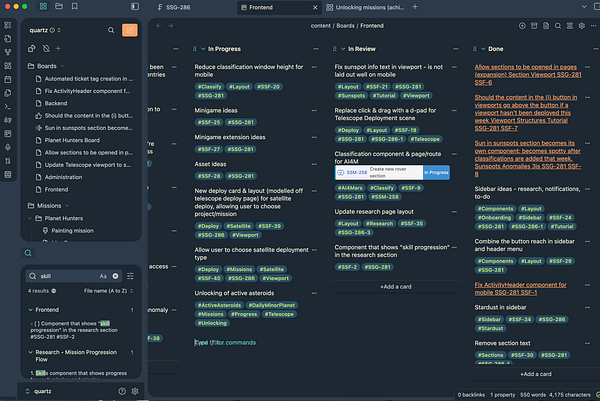This screenshot has height=401, width=600.
Task: Open Administration note in file tree
Action: tap(63, 177)
